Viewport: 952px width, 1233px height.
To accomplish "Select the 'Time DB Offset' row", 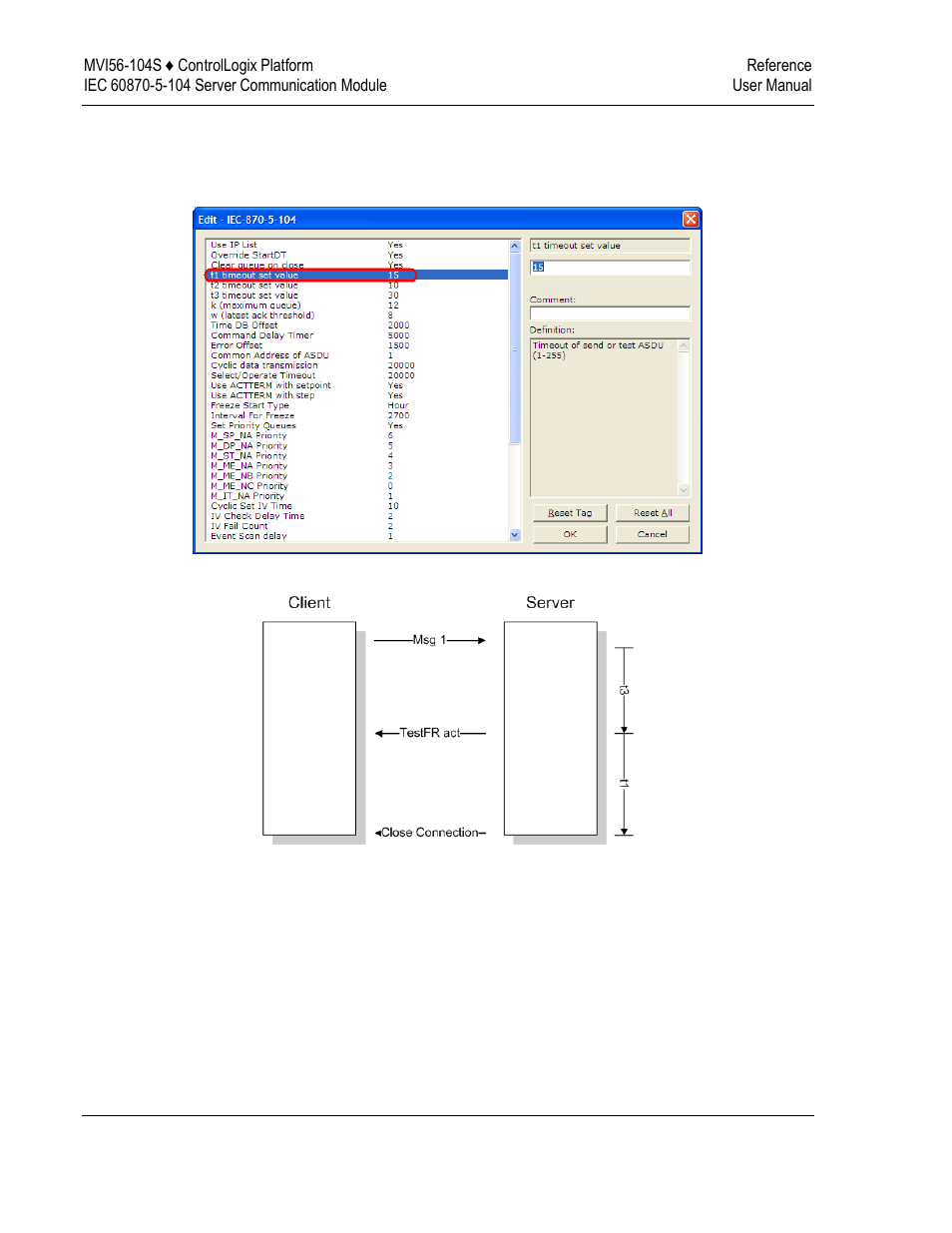I will pos(357,325).
